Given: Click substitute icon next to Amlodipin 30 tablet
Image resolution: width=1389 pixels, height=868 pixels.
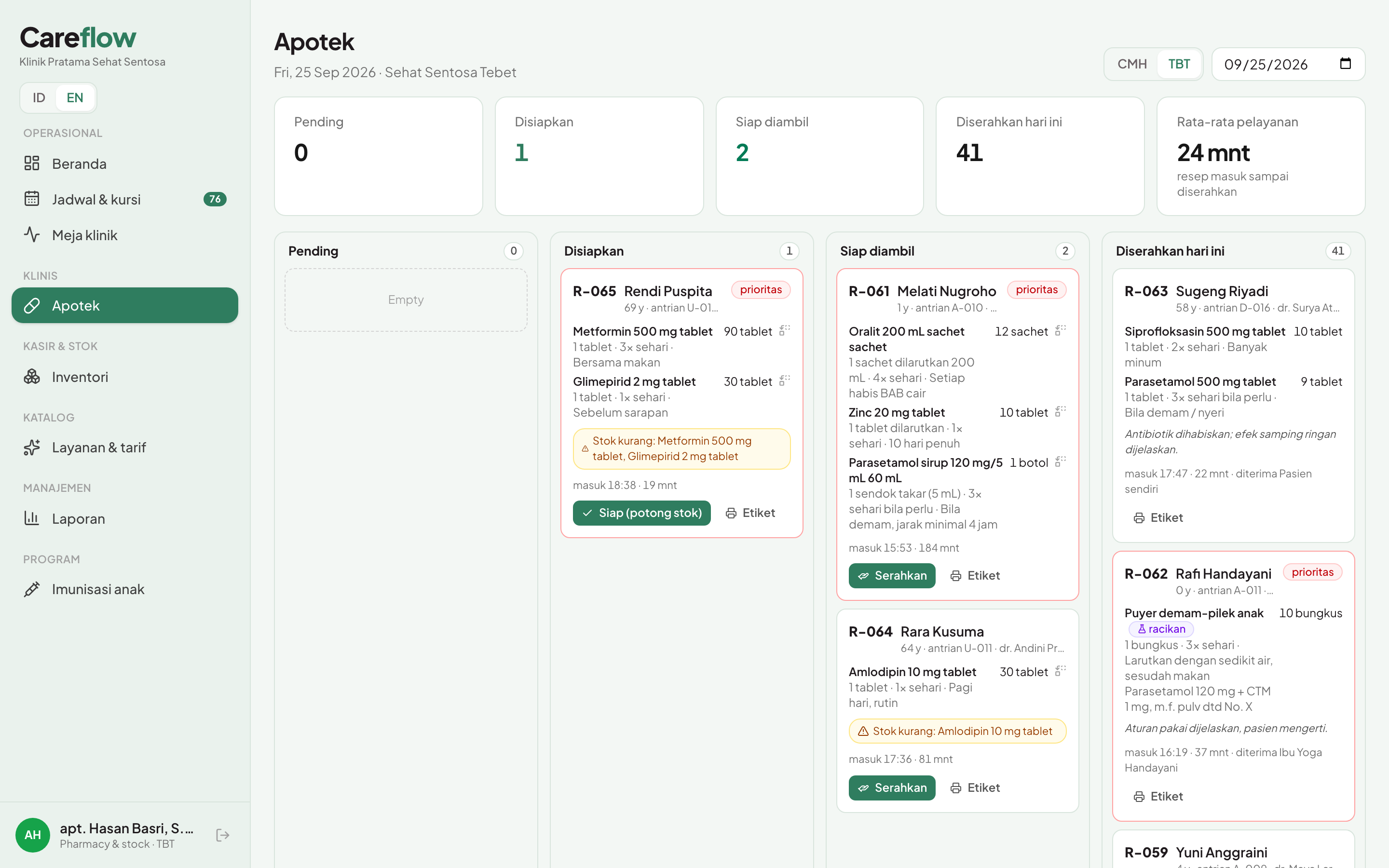Looking at the screenshot, I should pyautogui.click(x=1061, y=670).
